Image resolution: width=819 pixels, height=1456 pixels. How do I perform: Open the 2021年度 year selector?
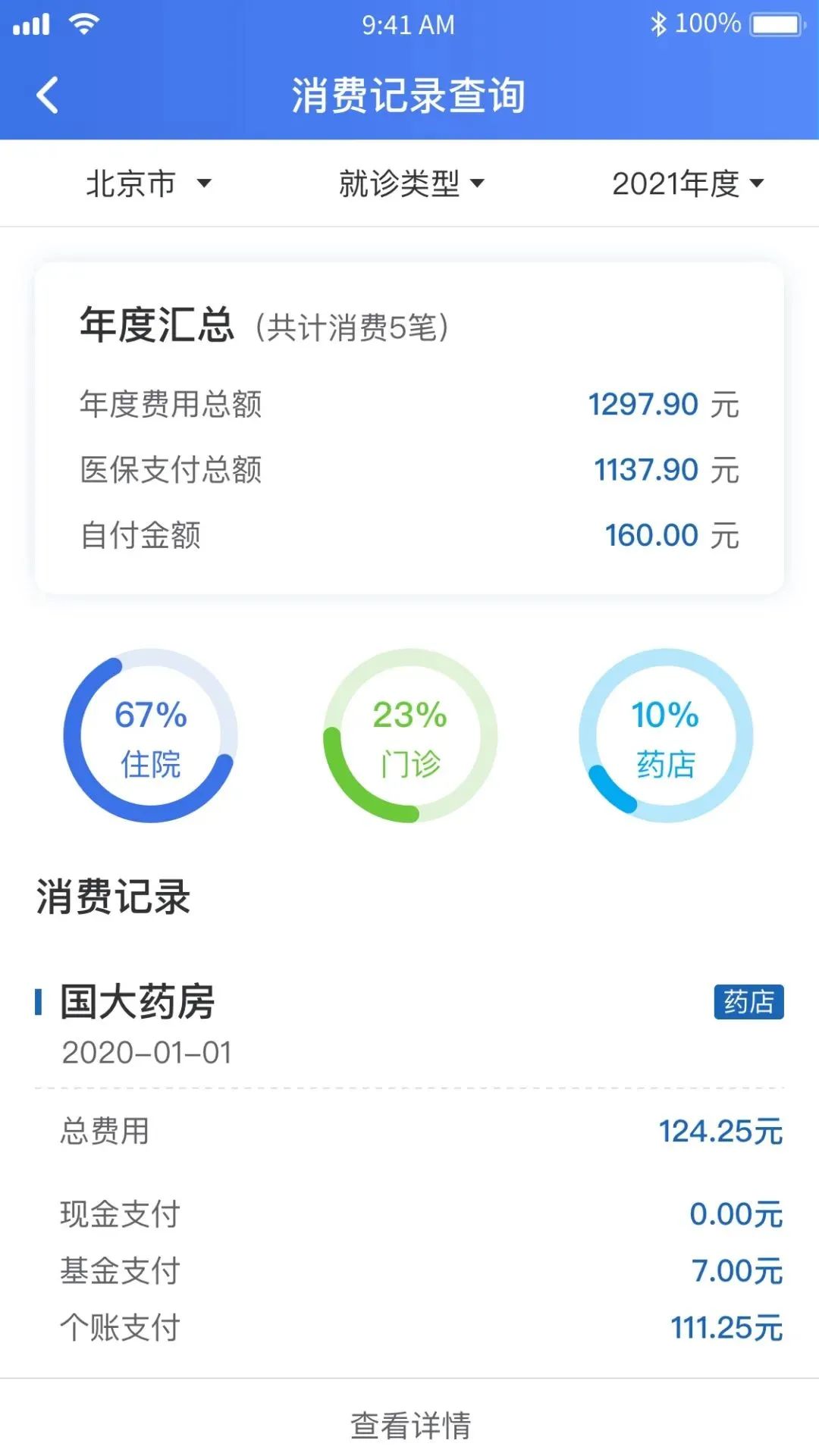[x=687, y=183]
